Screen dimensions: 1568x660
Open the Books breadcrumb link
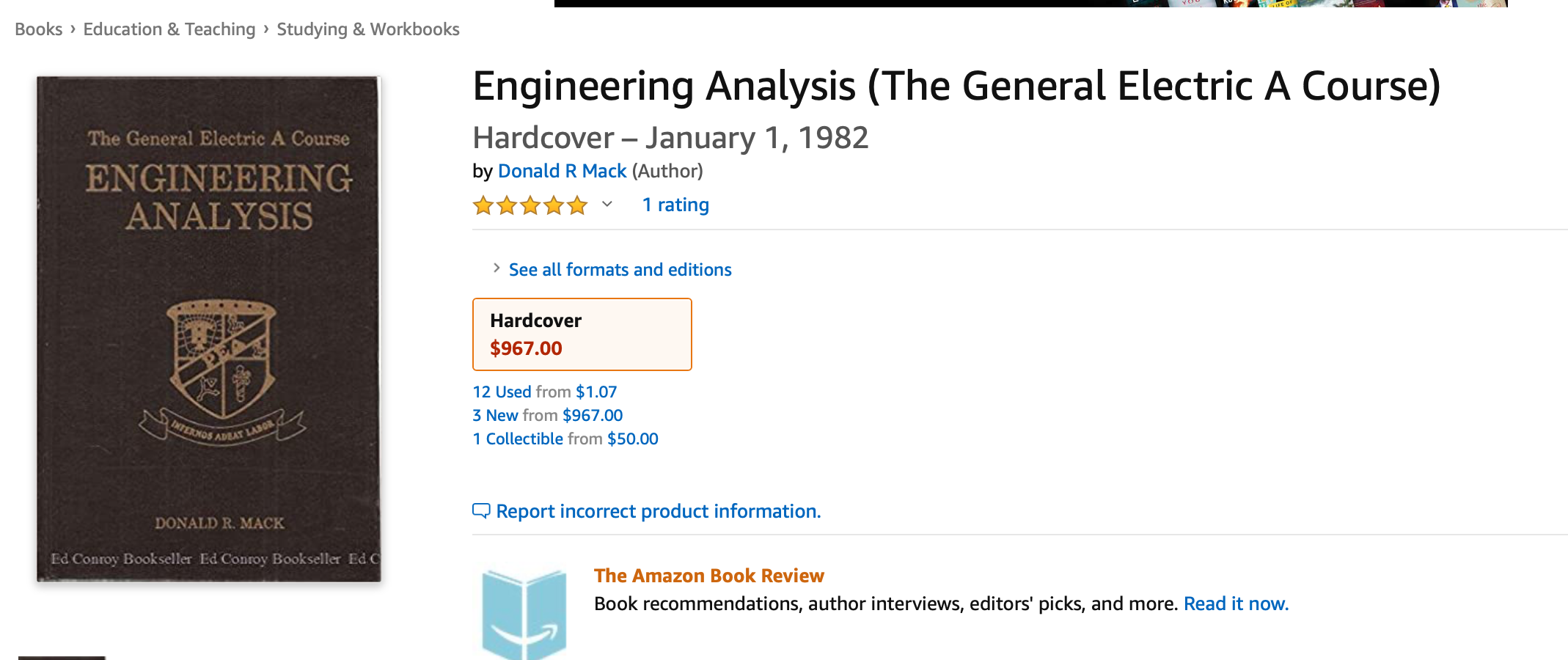pyautogui.click(x=38, y=29)
